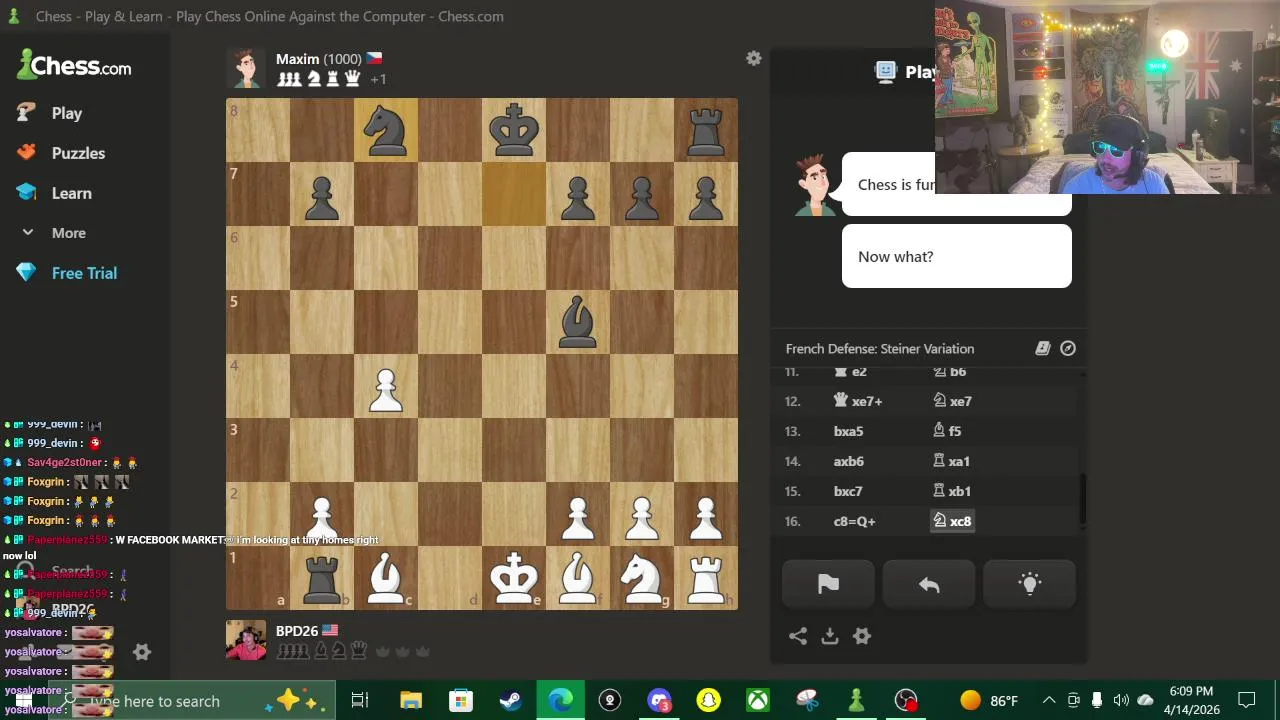The height and width of the screenshot is (720, 1280).
Task: Share the game via share icon
Action: [798, 636]
